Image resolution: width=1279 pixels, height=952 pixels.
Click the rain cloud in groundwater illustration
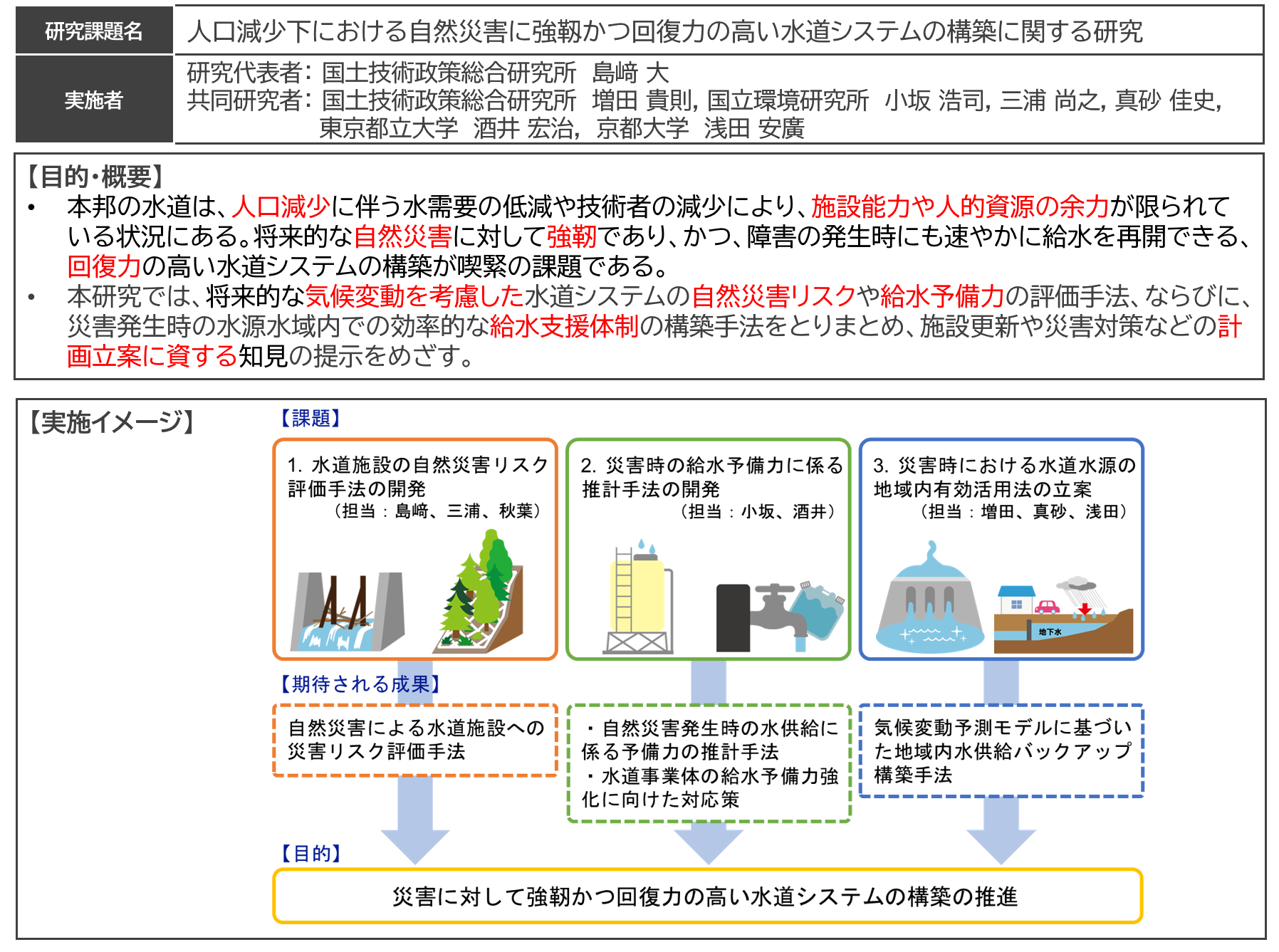coord(1077,584)
